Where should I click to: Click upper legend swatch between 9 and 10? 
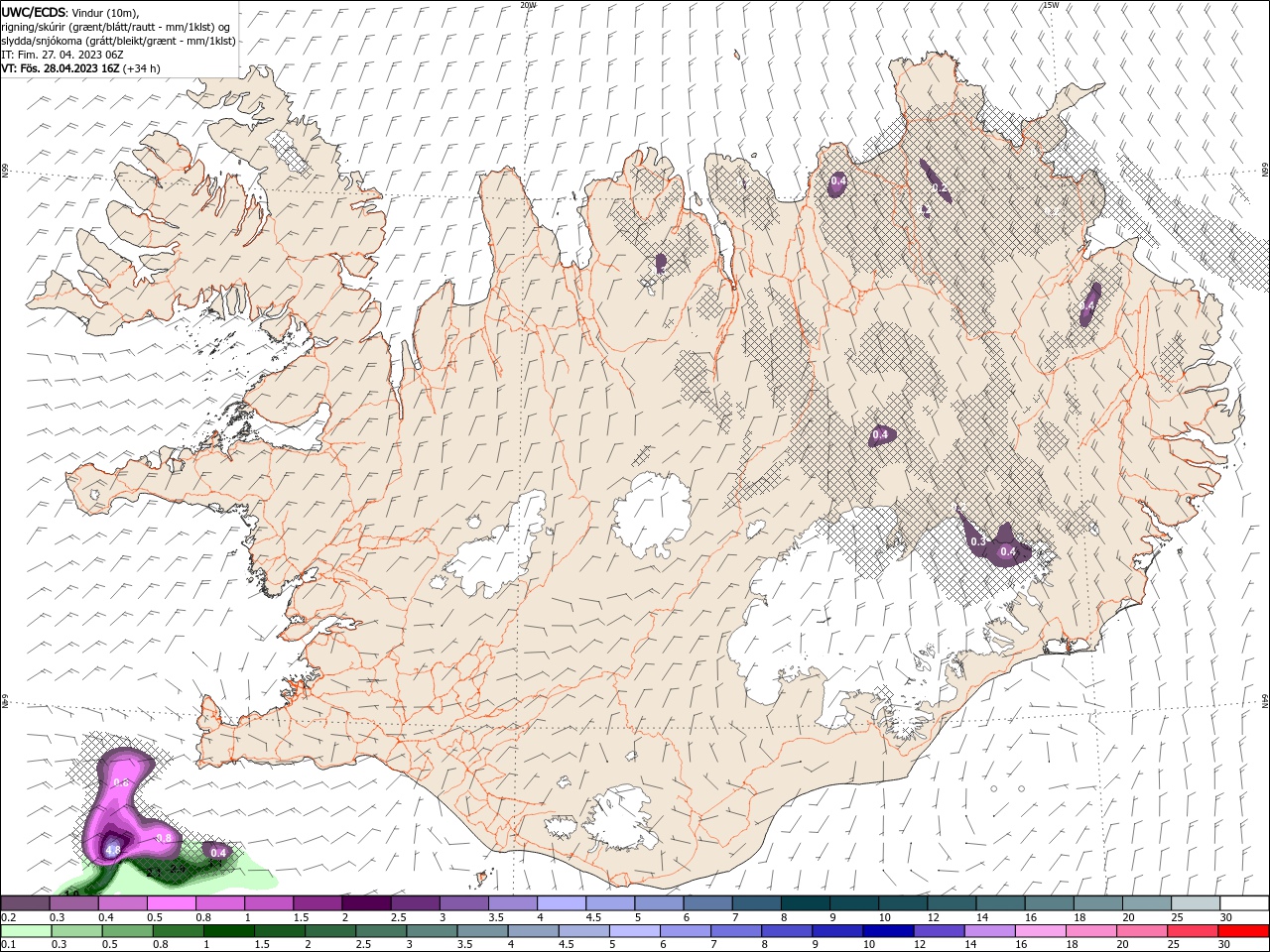pyautogui.click(x=854, y=903)
